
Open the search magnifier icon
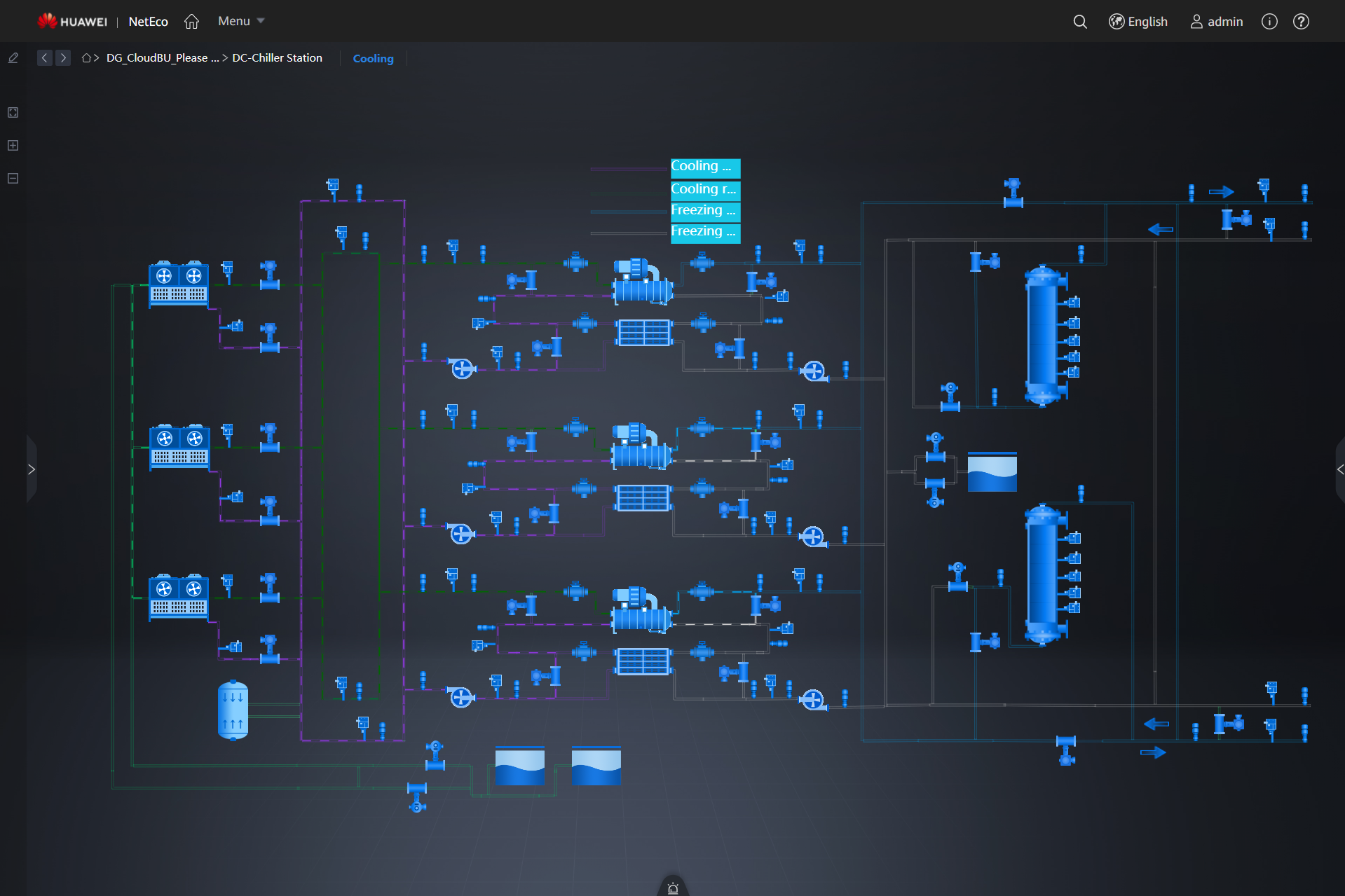click(x=1080, y=22)
